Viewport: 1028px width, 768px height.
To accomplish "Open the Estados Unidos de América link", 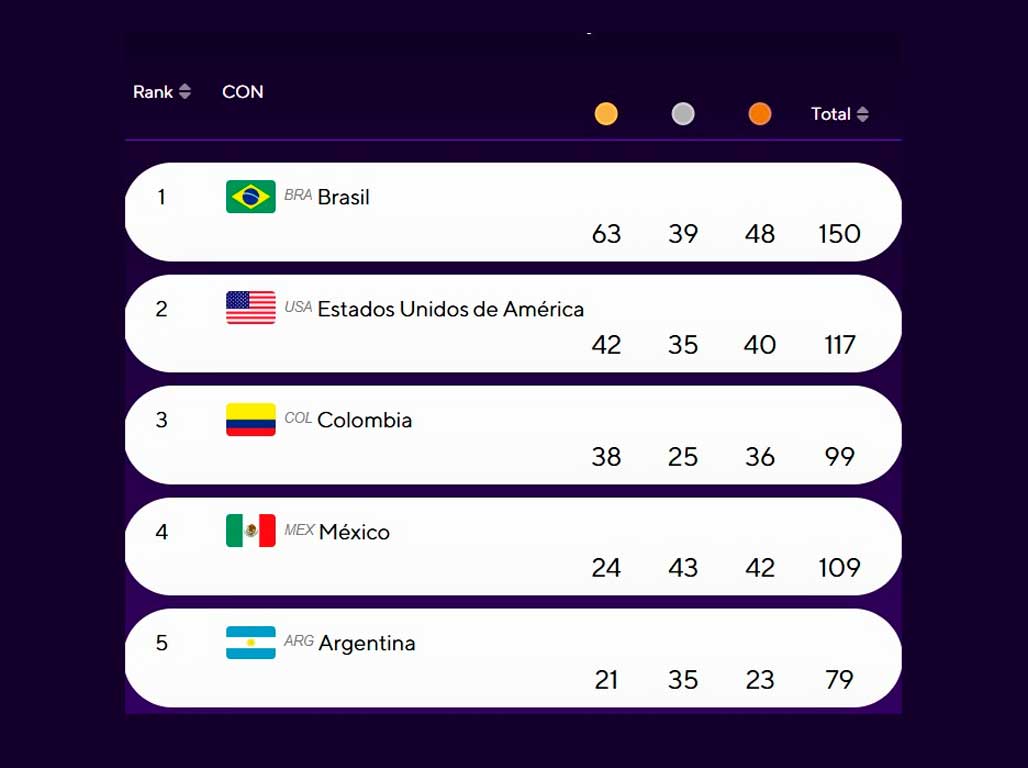I will tap(450, 309).
